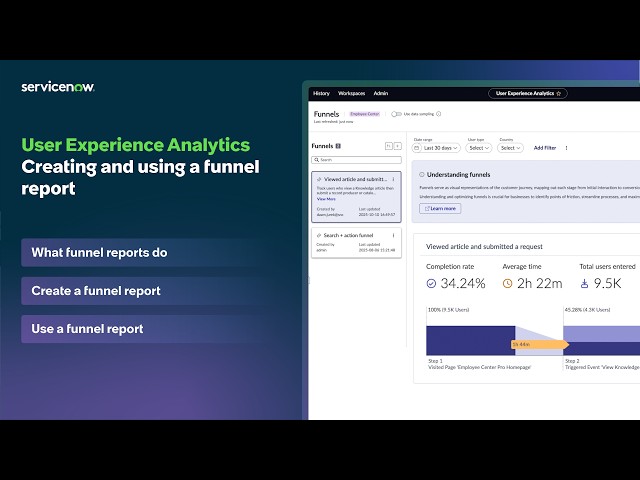Click the Step 2 funnel bar
640x480 pixels.
click(x=602, y=340)
